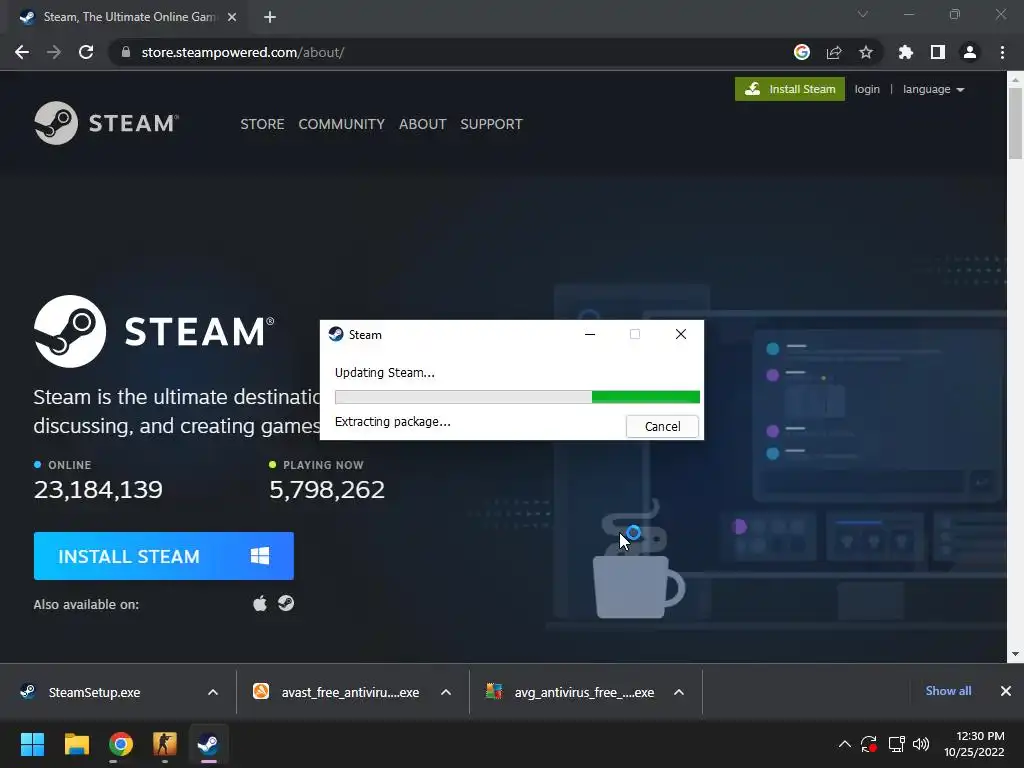Open File Explorer from the taskbar

pos(76,744)
